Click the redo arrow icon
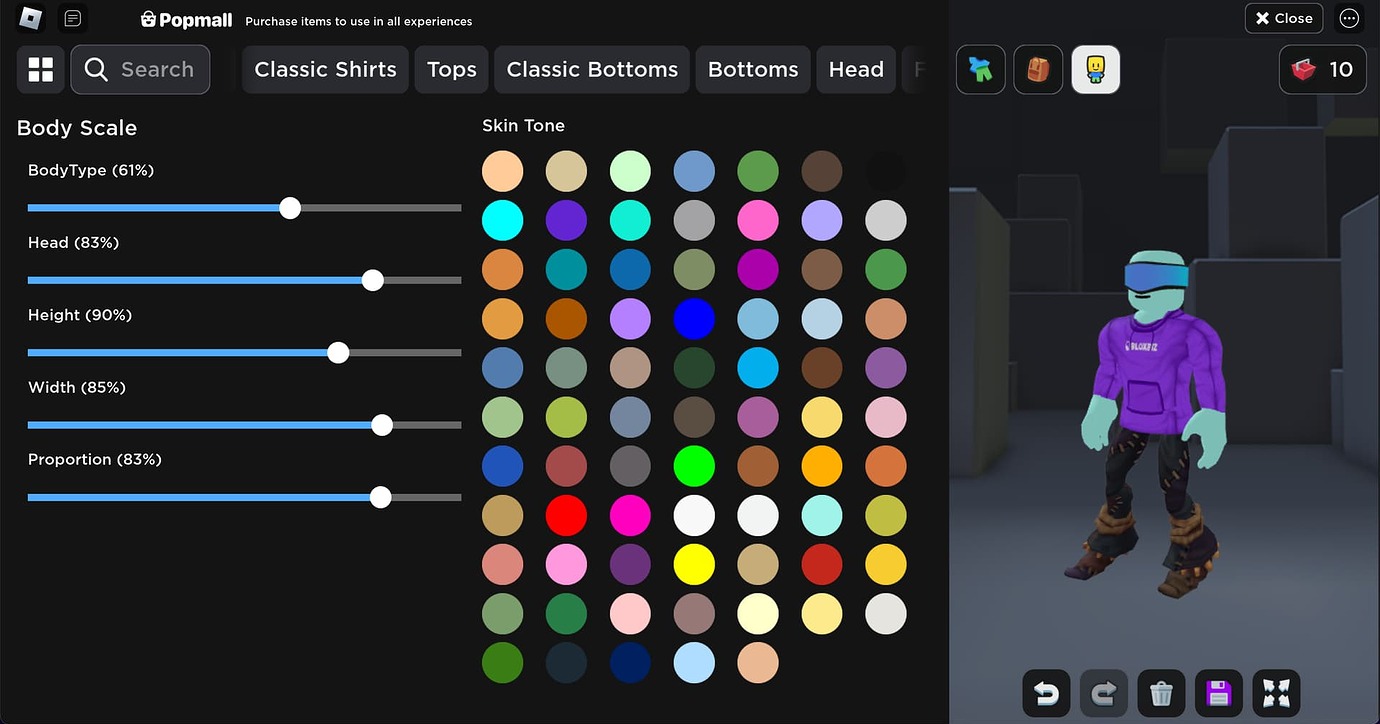Viewport: 1380px width, 724px height. pos(1104,693)
